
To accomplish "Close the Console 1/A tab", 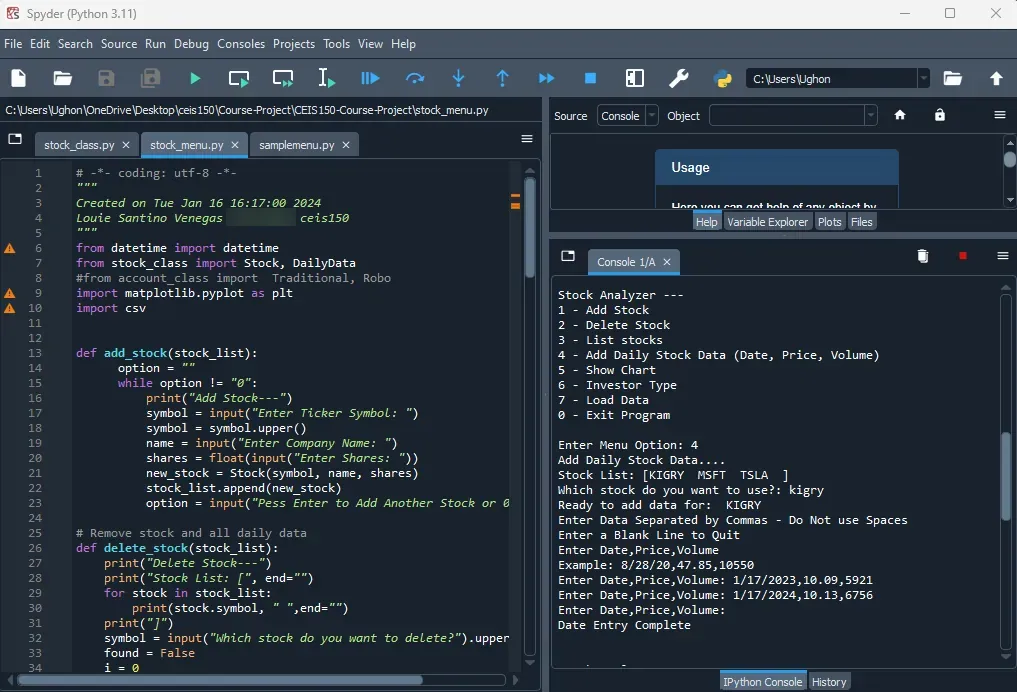I will point(667,262).
